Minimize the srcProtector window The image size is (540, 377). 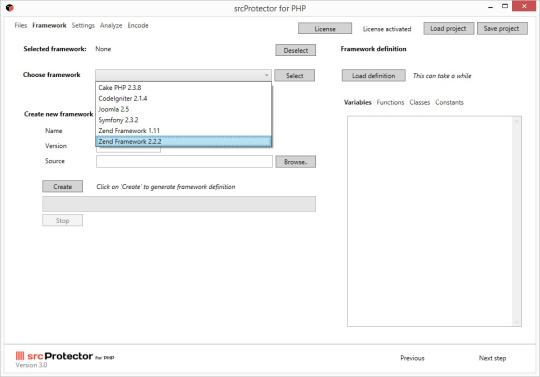(x=490, y=7)
